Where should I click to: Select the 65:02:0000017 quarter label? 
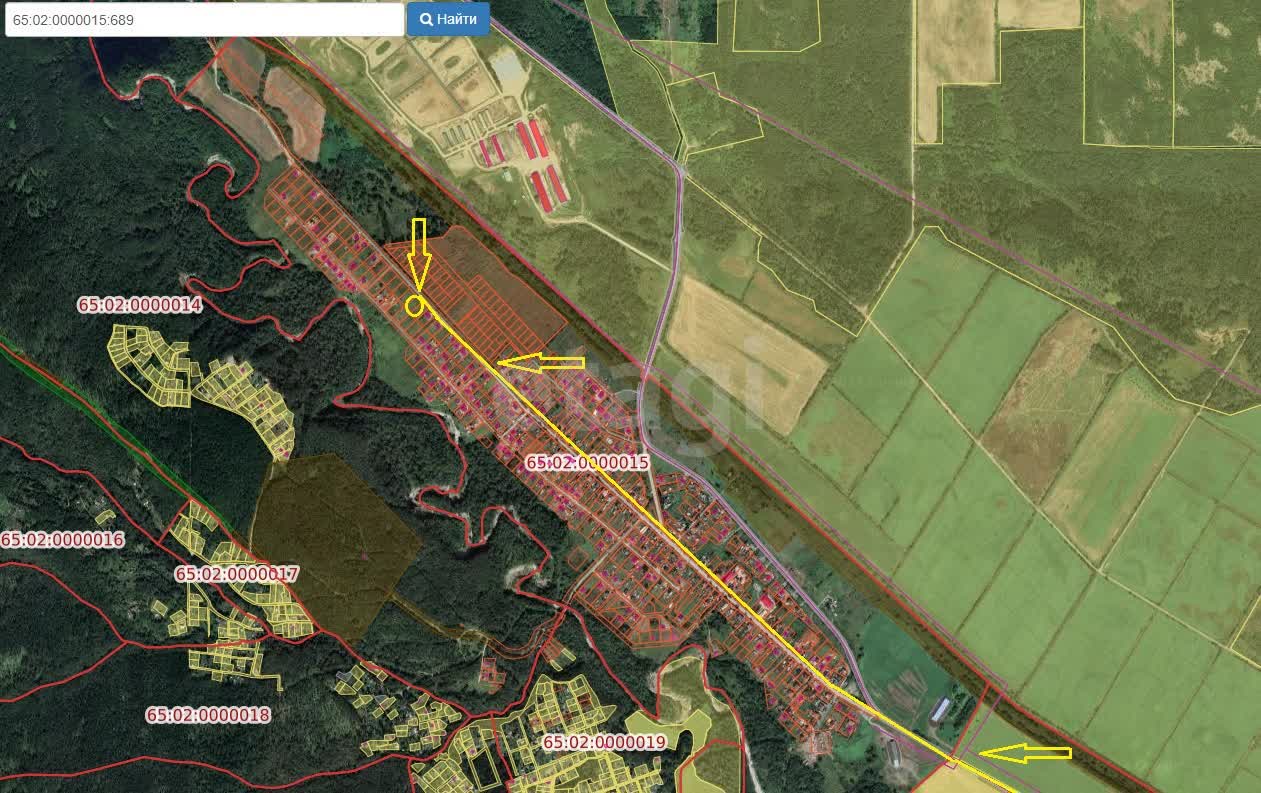pyautogui.click(x=237, y=574)
